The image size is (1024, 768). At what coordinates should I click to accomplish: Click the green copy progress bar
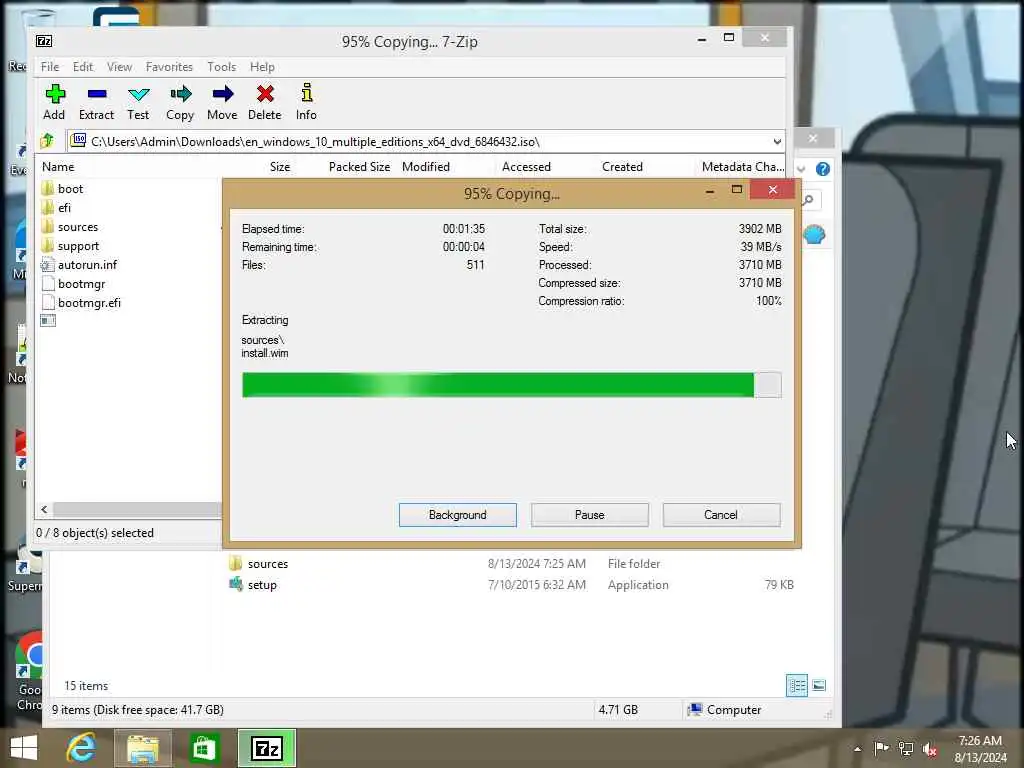click(511, 385)
